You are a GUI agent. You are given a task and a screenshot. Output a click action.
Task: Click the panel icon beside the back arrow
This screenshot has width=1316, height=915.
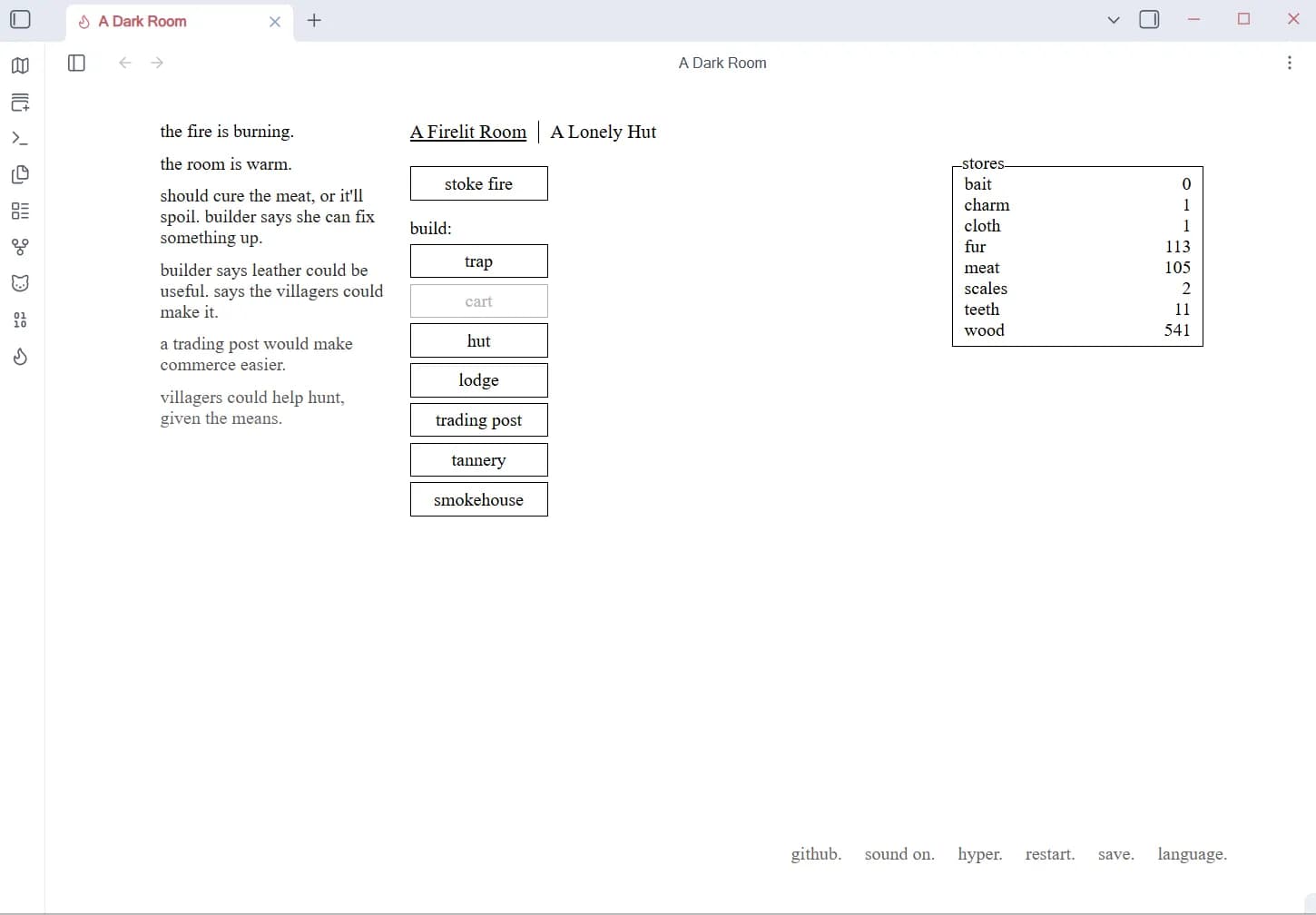point(76,63)
